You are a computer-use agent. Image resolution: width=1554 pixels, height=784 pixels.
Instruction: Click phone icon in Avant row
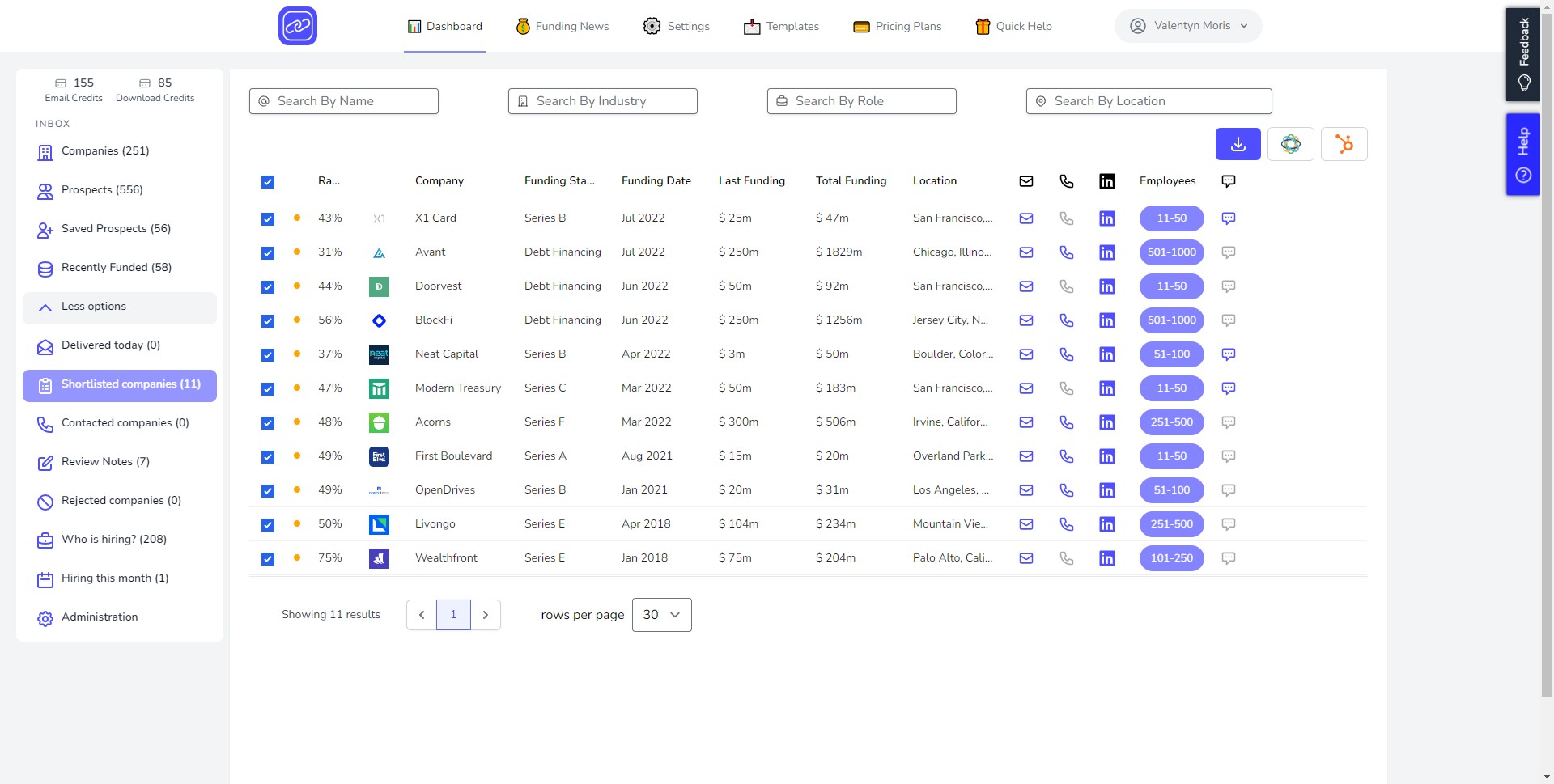click(x=1067, y=252)
